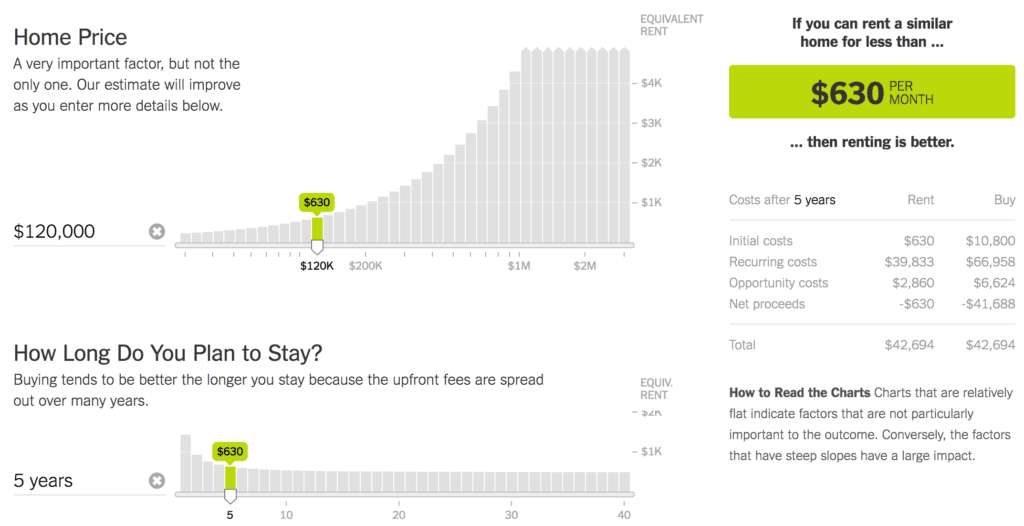1024x526 pixels.
Task: Click the 40 year mark on stay axis
Action: click(x=625, y=515)
